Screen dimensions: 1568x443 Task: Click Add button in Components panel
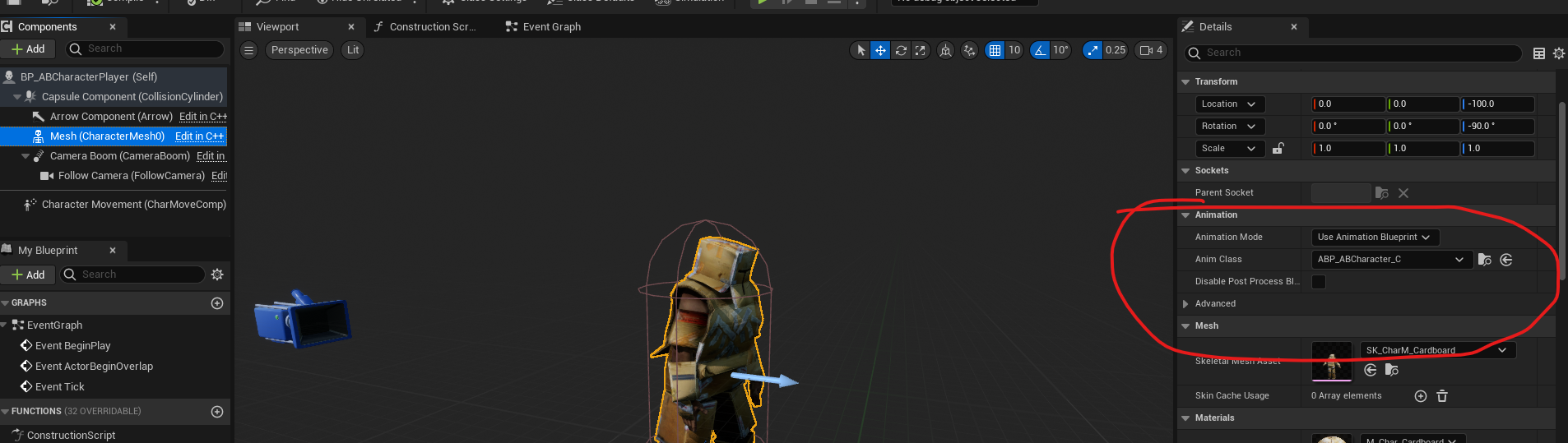(x=28, y=49)
